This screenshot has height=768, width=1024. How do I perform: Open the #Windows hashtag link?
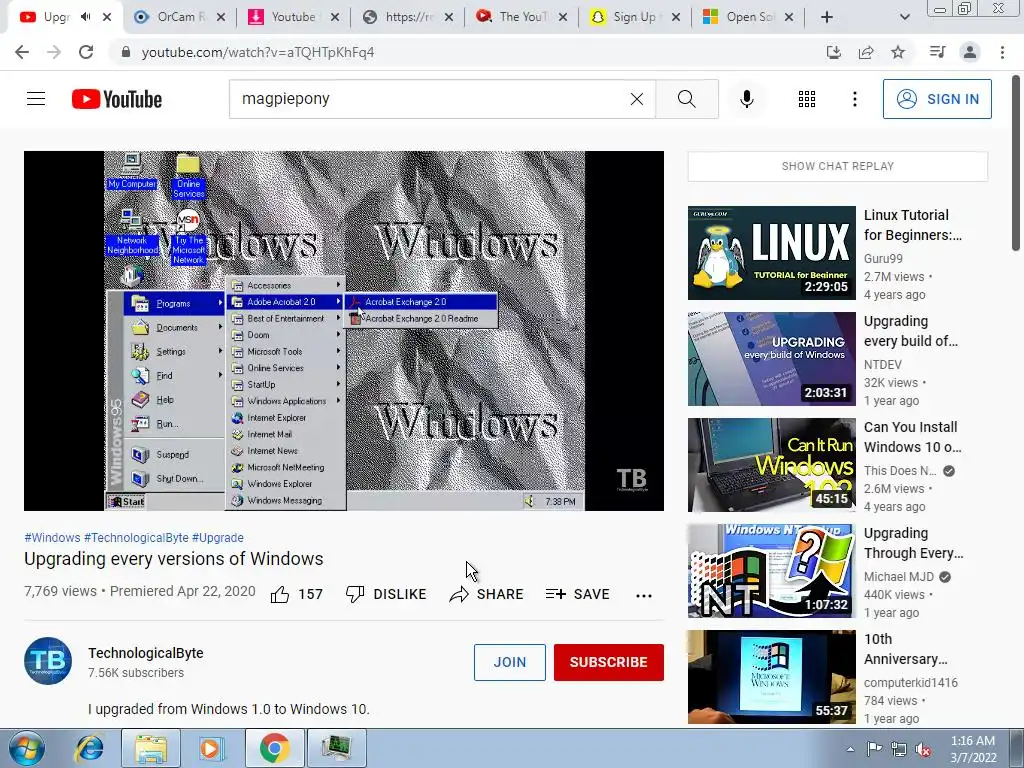point(52,537)
